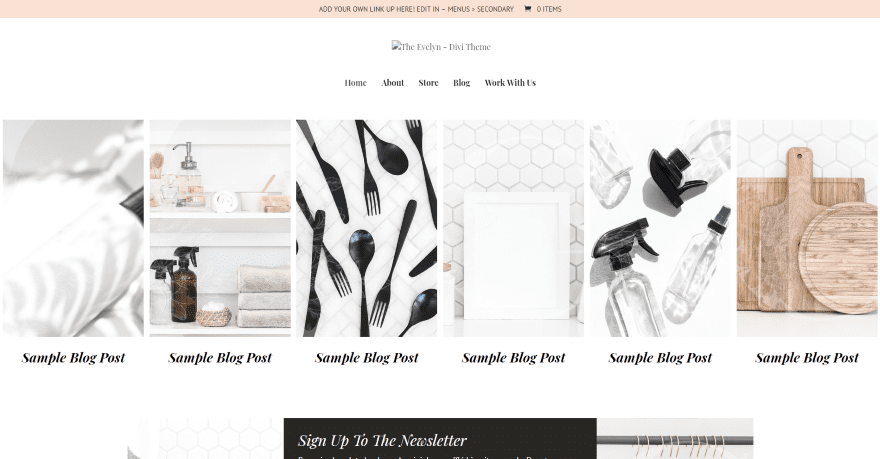Screen dimensions: 880x459
Task: Click the Add Your Own Link banner text
Action: coord(416,9)
